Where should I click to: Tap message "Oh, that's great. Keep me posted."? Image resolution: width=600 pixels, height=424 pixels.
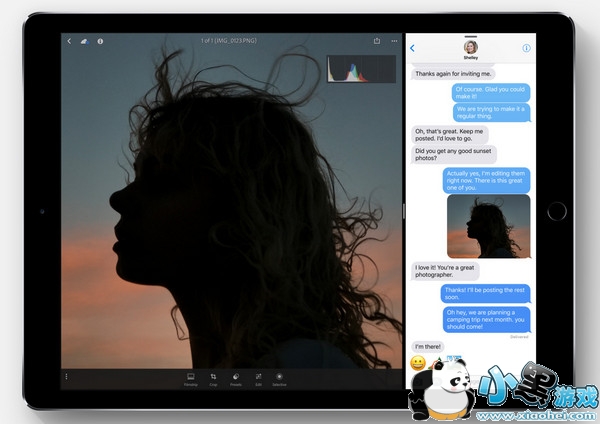[x=450, y=135]
